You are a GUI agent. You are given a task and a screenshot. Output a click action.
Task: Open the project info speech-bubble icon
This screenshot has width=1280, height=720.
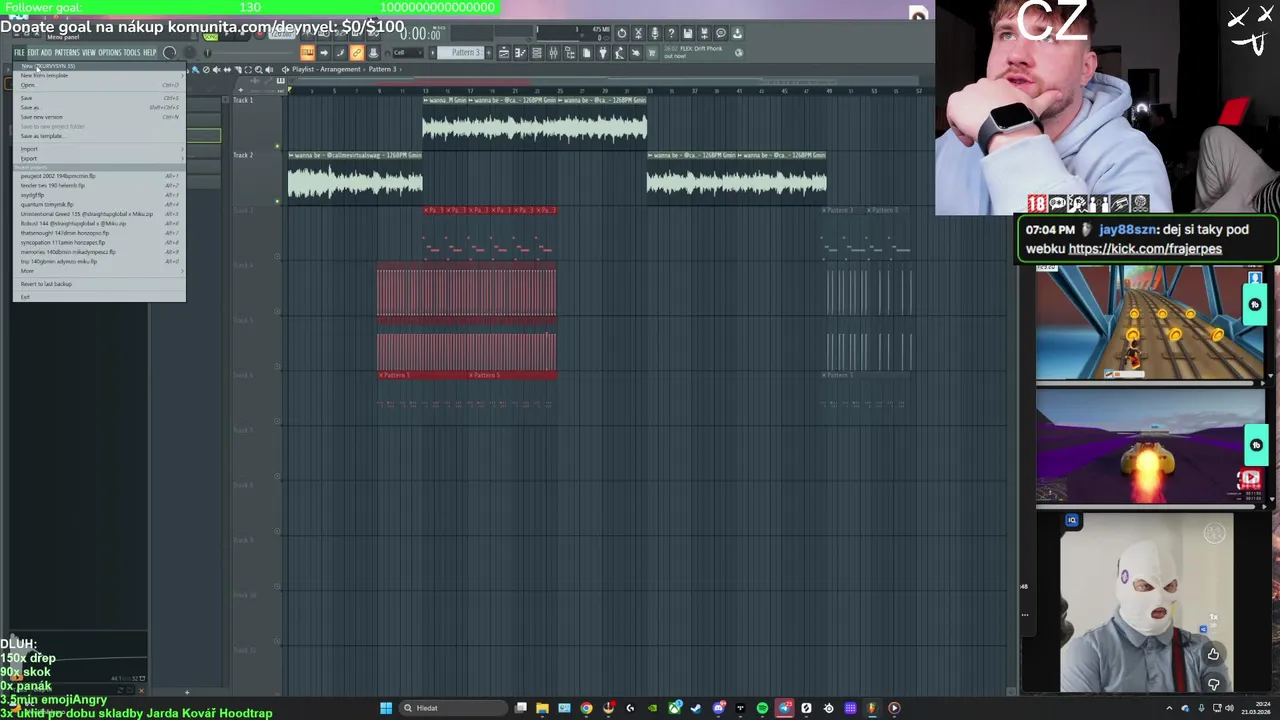(x=721, y=34)
